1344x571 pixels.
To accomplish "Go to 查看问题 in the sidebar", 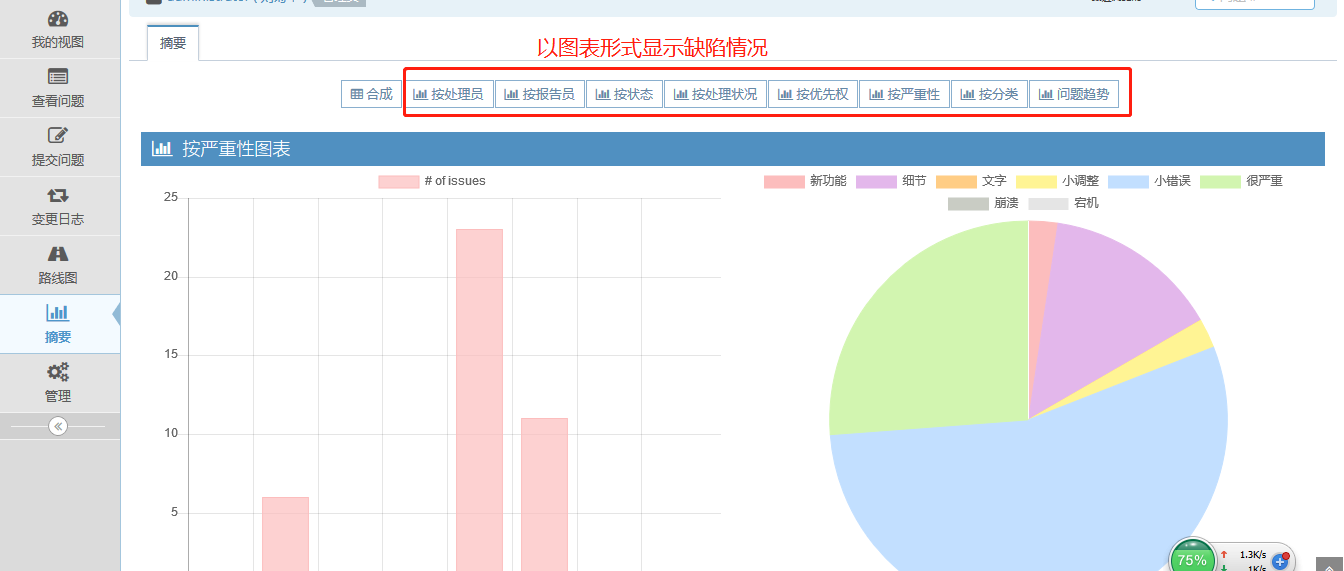I will coord(59,88).
